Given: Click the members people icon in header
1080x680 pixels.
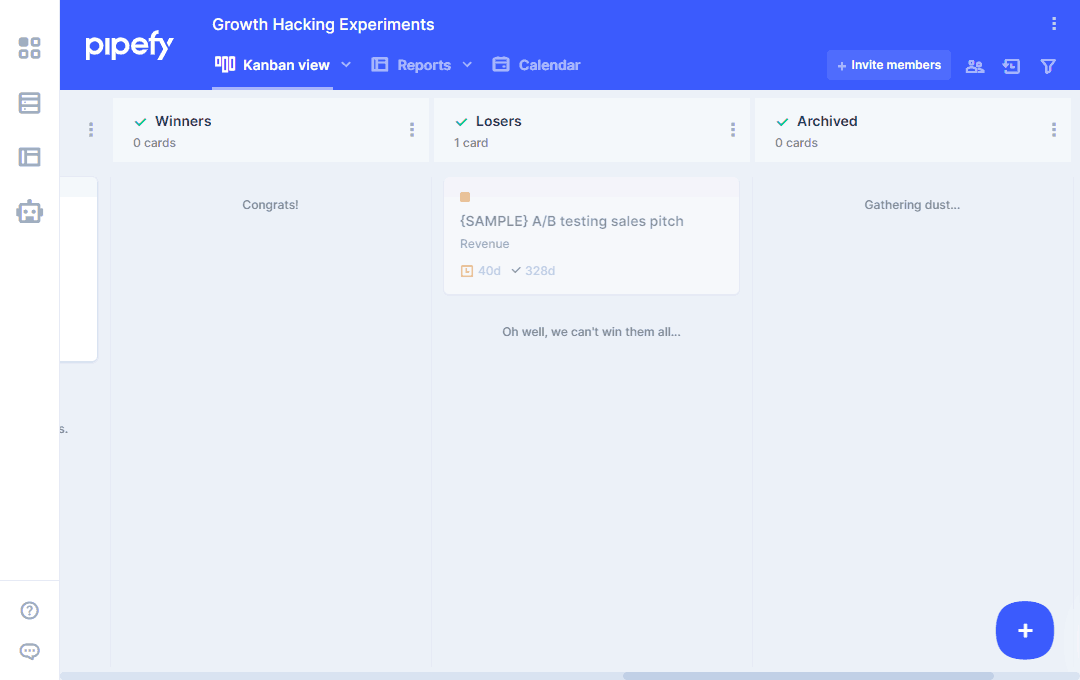Looking at the screenshot, I should [x=974, y=66].
